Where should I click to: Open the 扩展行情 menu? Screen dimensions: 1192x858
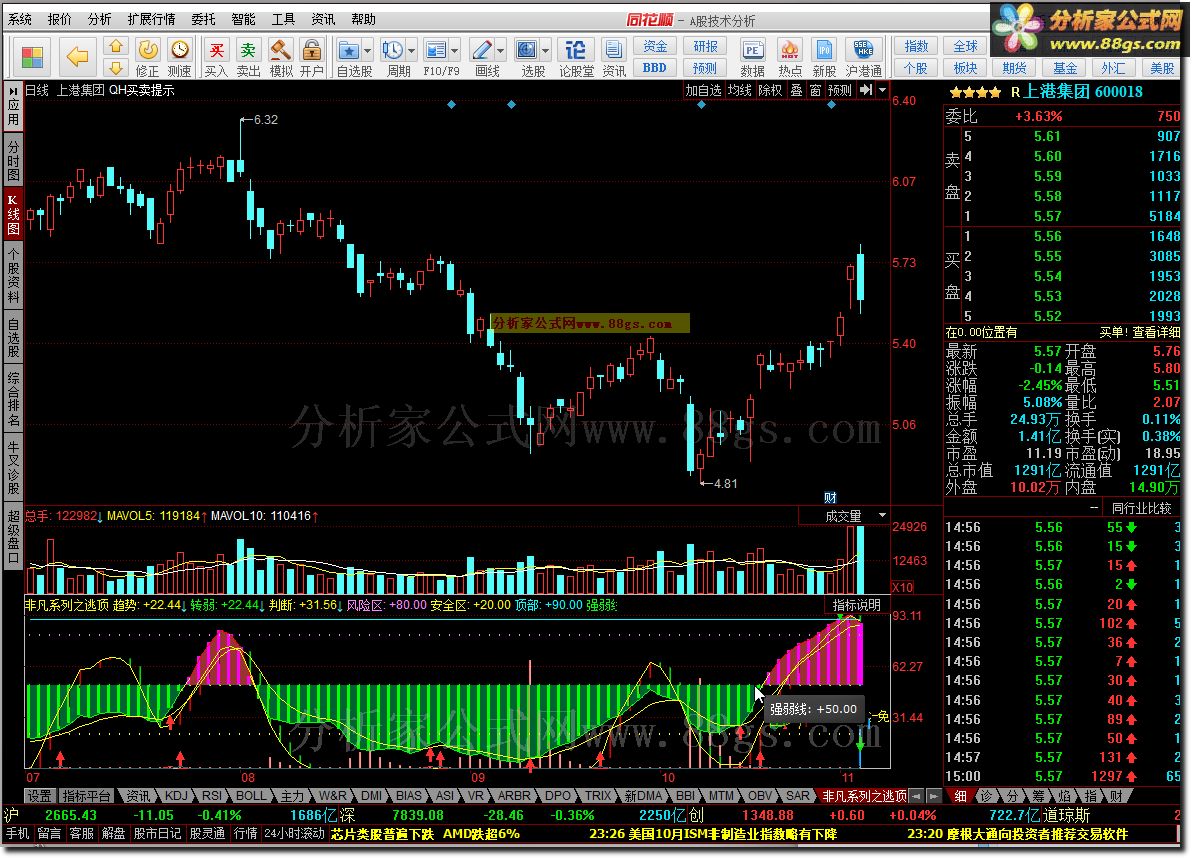[151, 19]
